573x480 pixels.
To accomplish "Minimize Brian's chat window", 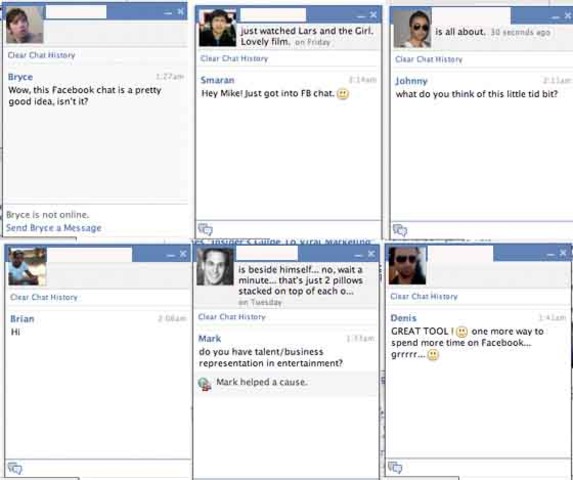I will coord(170,254).
